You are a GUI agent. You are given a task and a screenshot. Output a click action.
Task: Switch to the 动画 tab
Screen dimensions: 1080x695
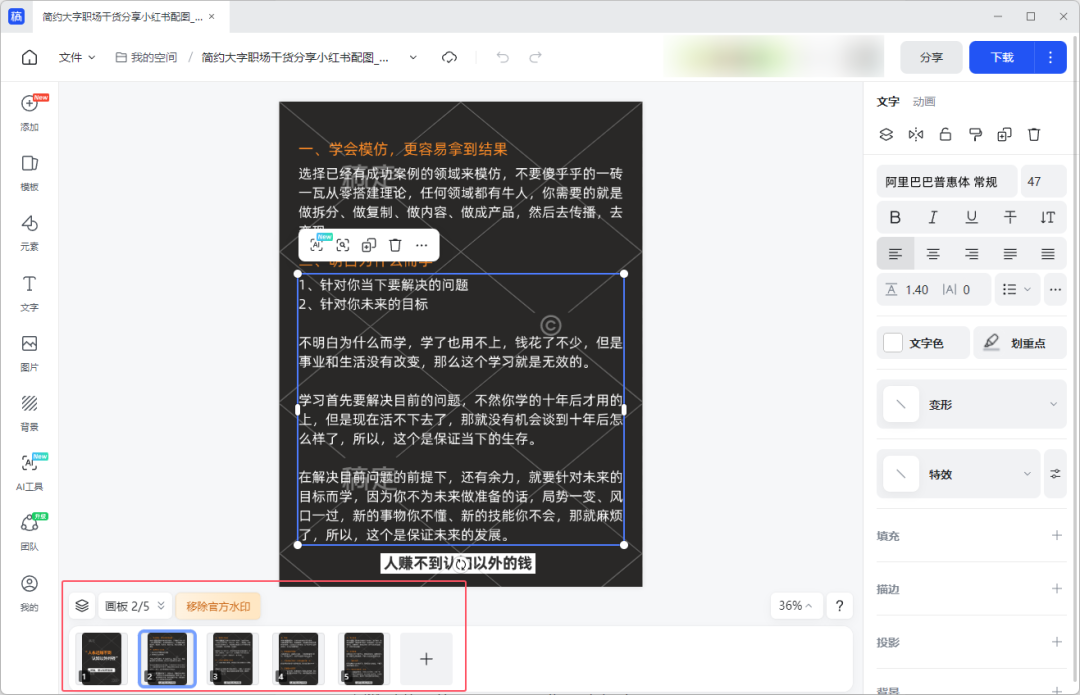click(924, 101)
